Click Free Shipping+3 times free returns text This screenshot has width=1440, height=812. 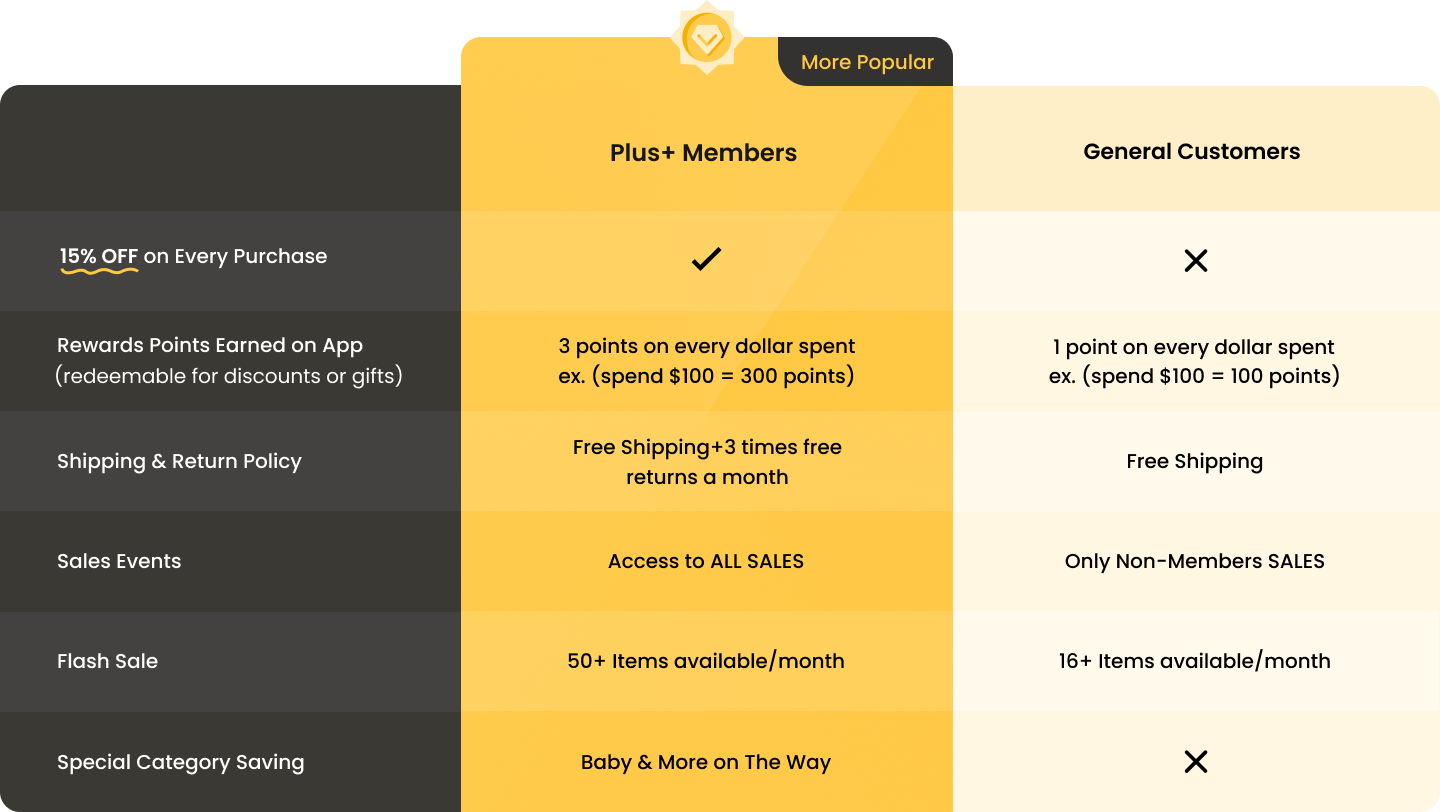pyautogui.click(x=707, y=462)
